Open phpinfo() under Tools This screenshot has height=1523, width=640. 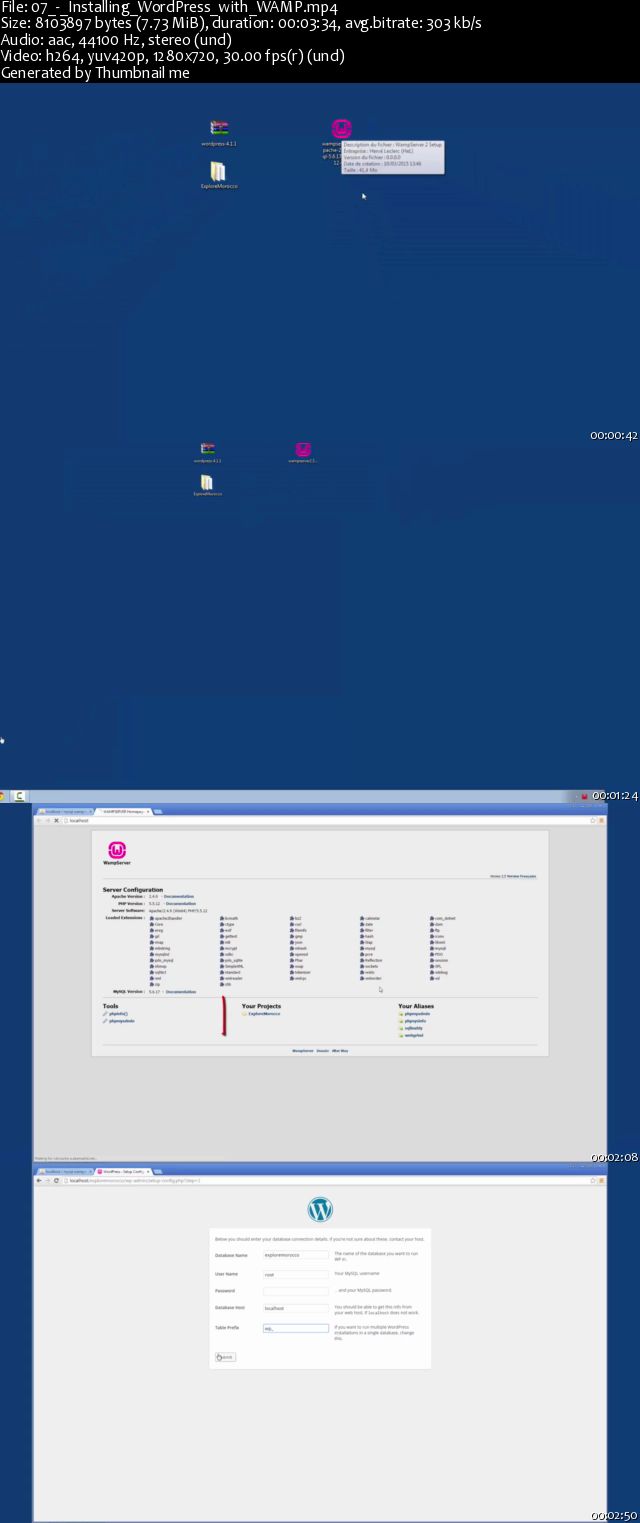click(118, 1014)
